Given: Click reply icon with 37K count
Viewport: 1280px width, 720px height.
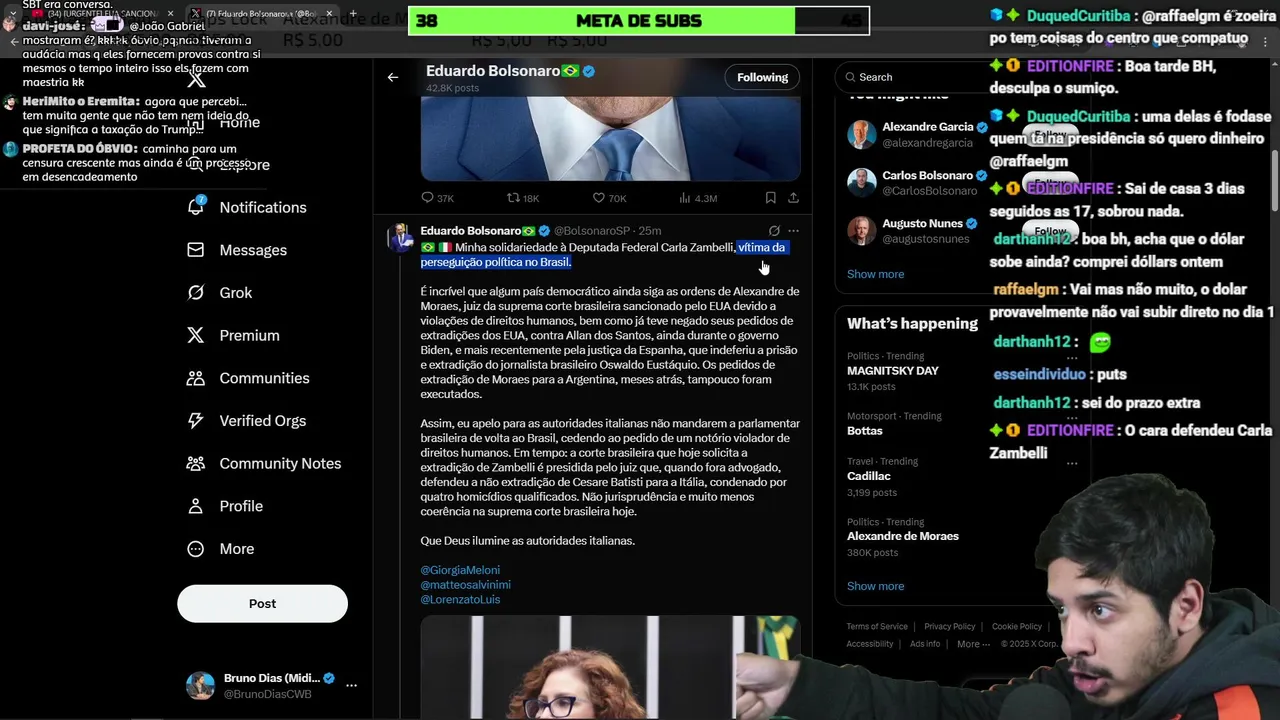Looking at the screenshot, I should click(427, 198).
